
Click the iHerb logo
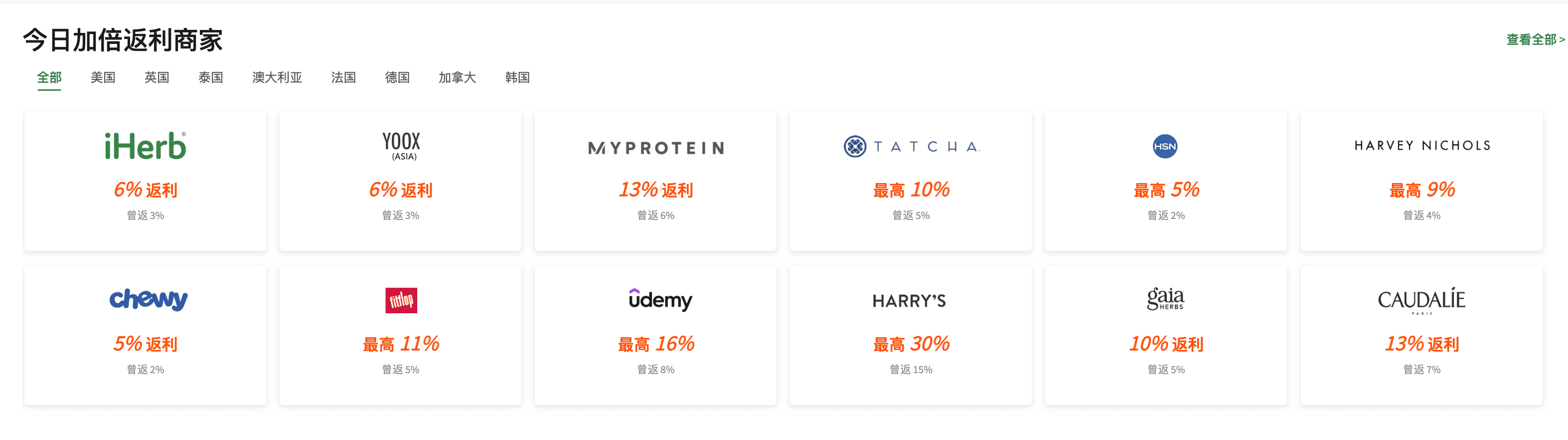[x=145, y=146]
